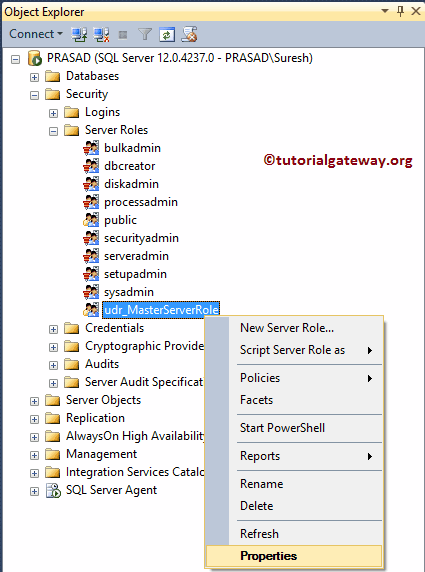The height and width of the screenshot is (572, 425).
Task: Click the public role icon
Action: coord(91,220)
